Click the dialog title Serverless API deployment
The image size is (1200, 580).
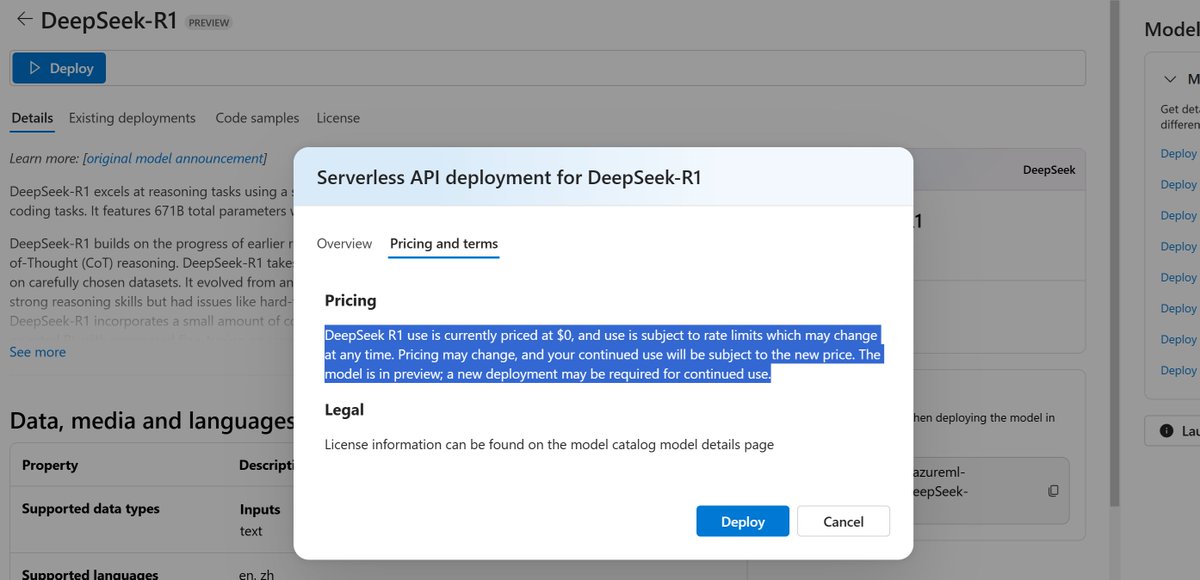point(509,178)
